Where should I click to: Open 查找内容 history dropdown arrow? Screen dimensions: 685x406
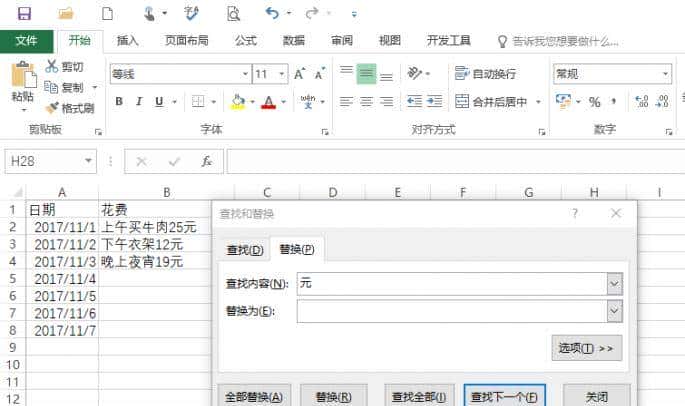pos(614,284)
